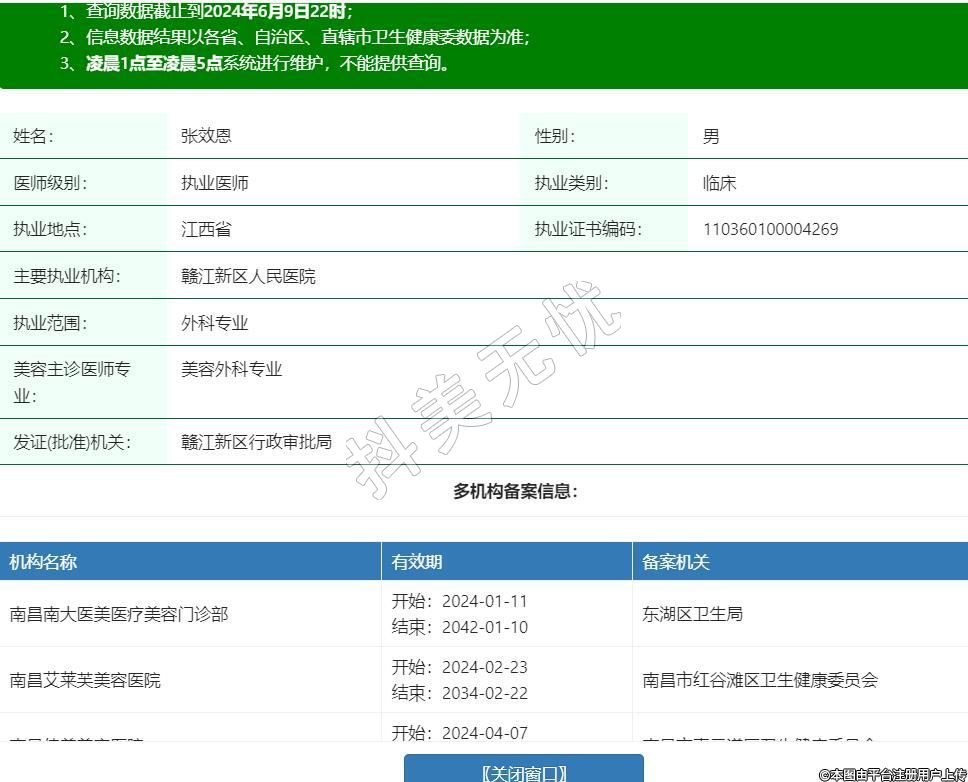The height and width of the screenshot is (782, 968).
Task: Click the 江西省 practice location value
Action: (x=206, y=229)
